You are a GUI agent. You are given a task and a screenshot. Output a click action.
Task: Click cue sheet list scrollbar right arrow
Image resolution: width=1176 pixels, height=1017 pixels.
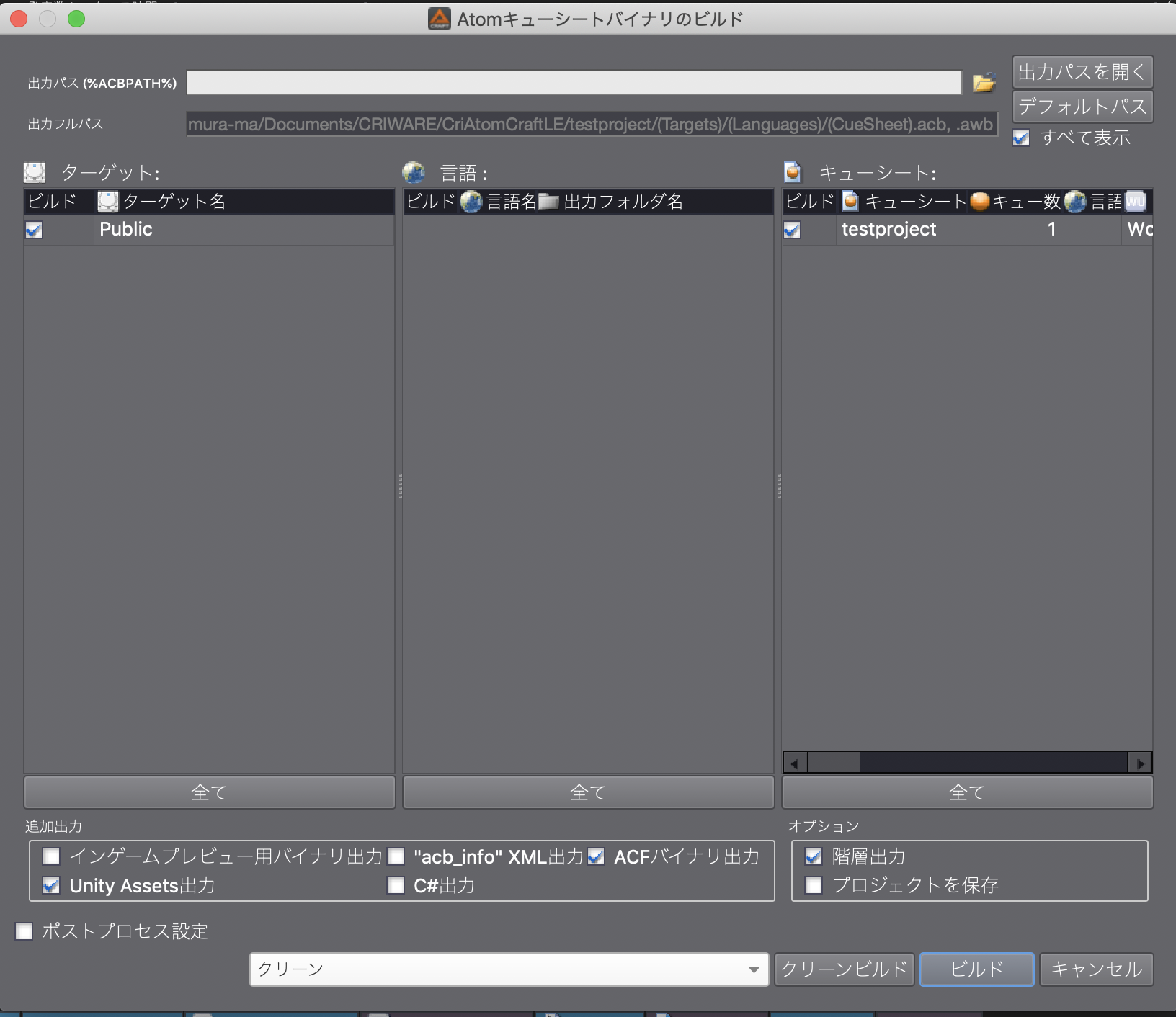[x=1141, y=763]
